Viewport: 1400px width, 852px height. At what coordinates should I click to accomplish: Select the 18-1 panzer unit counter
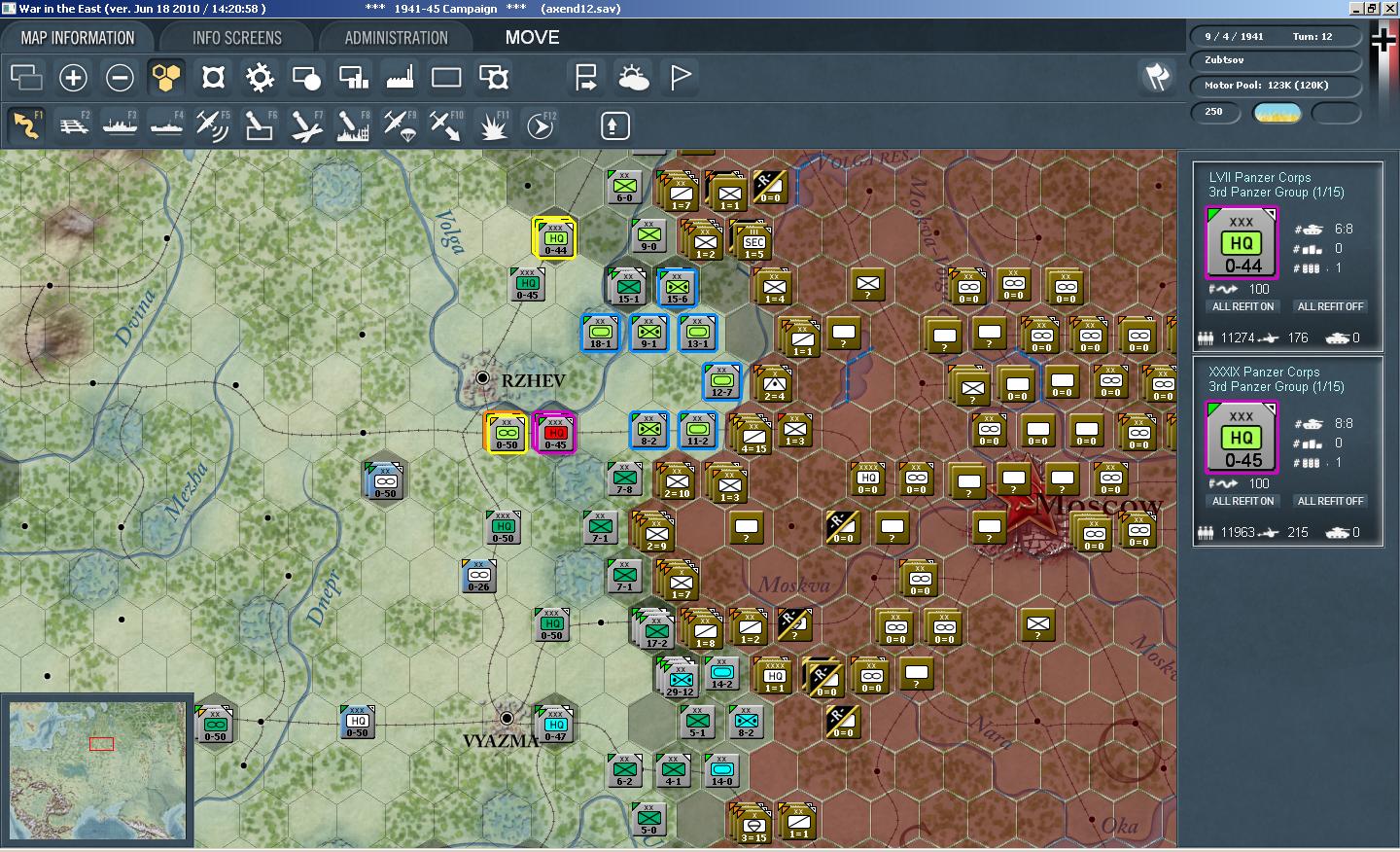click(x=600, y=333)
